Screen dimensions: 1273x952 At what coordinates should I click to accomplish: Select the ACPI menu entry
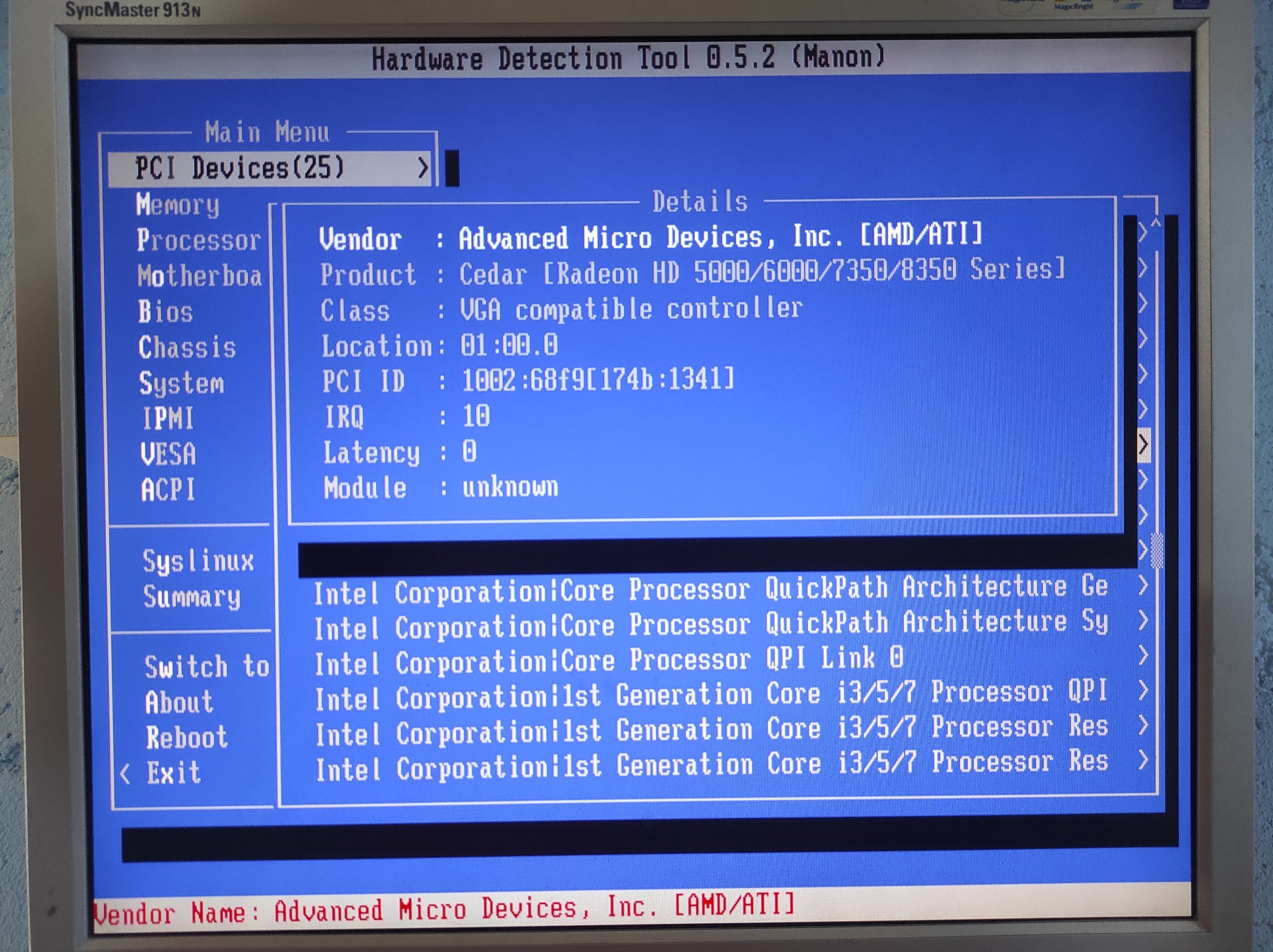pyautogui.click(x=168, y=490)
